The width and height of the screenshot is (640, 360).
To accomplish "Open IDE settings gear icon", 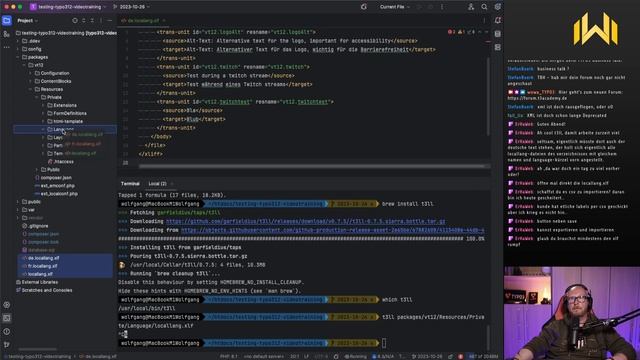I will coord(498,7).
